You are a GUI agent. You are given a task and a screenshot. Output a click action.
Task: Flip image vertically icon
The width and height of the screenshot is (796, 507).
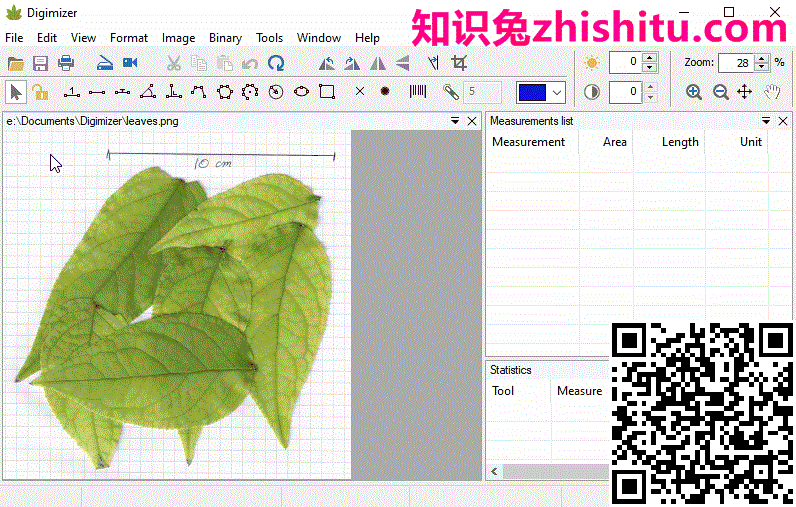click(403, 63)
